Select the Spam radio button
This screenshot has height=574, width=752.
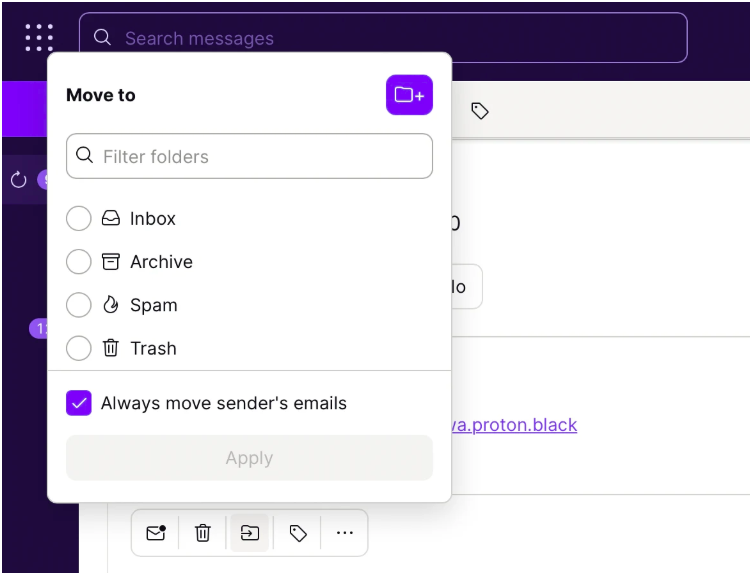79,305
